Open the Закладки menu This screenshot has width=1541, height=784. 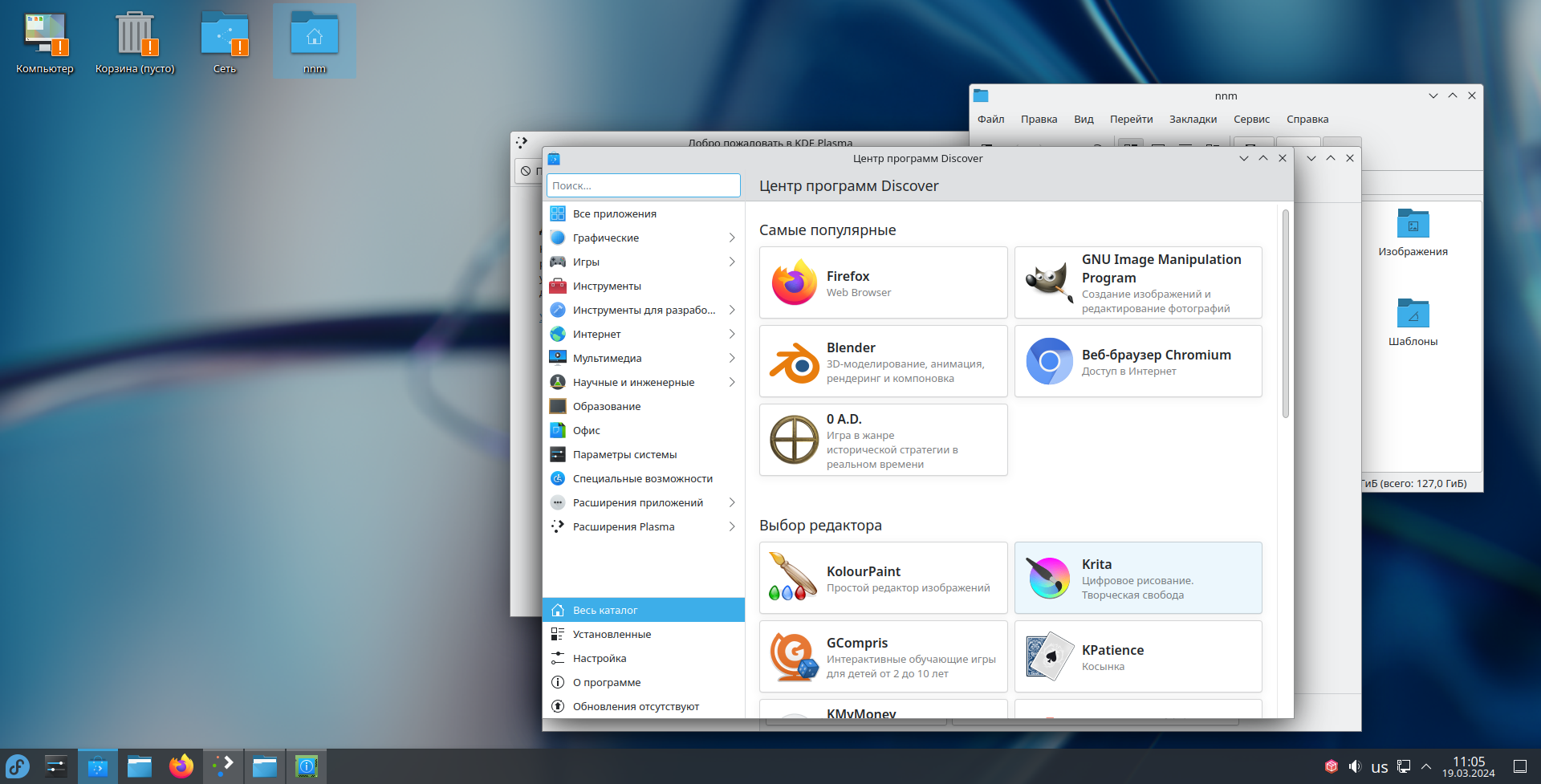pos(1193,119)
